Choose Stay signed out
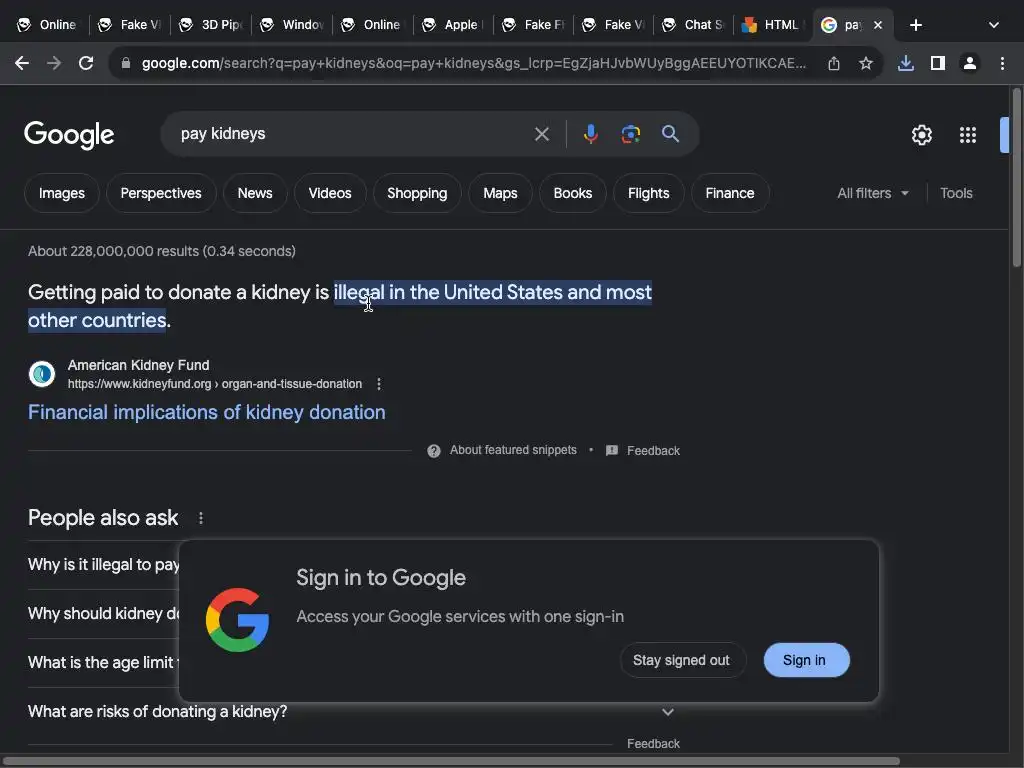This screenshot has height=768, width=1024. coord(681,660)
